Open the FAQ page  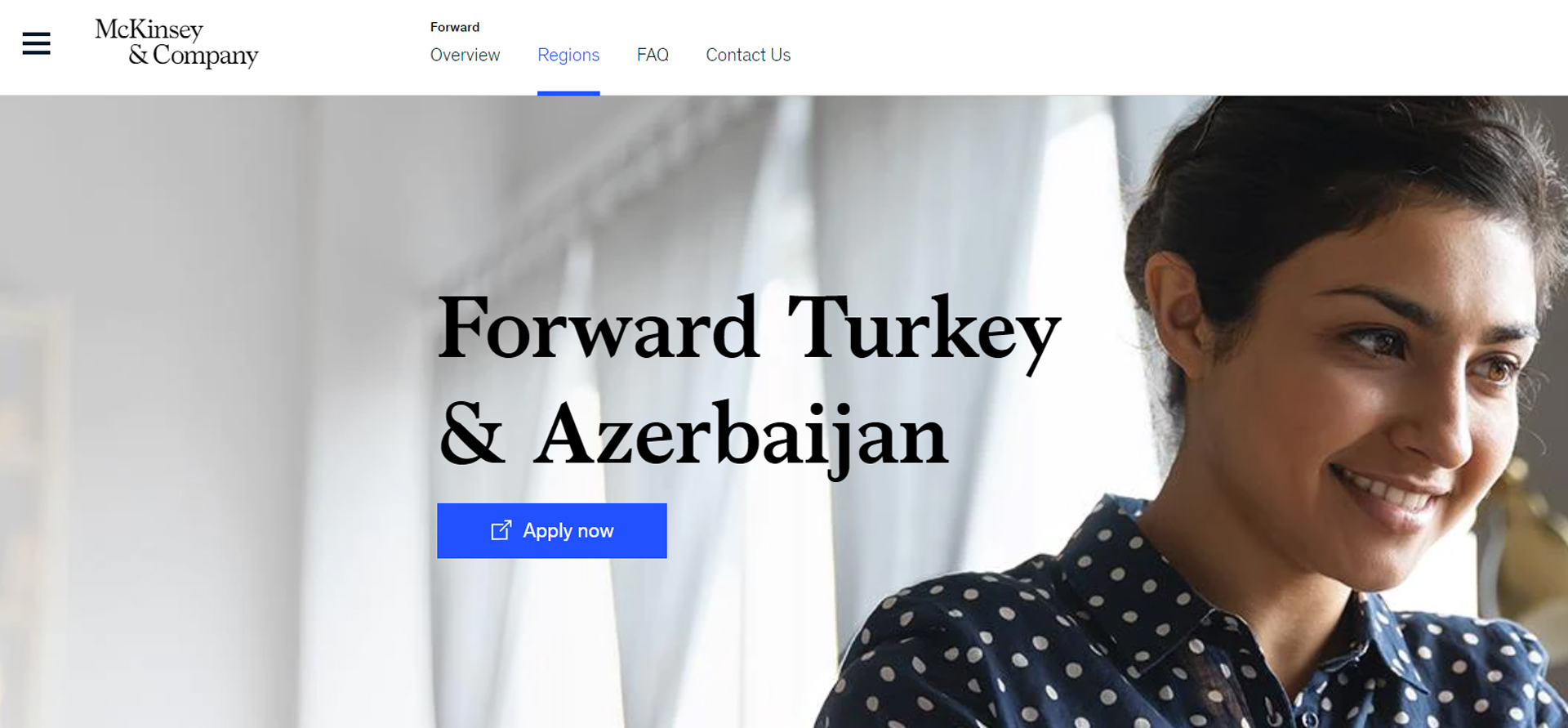(653, 55)
